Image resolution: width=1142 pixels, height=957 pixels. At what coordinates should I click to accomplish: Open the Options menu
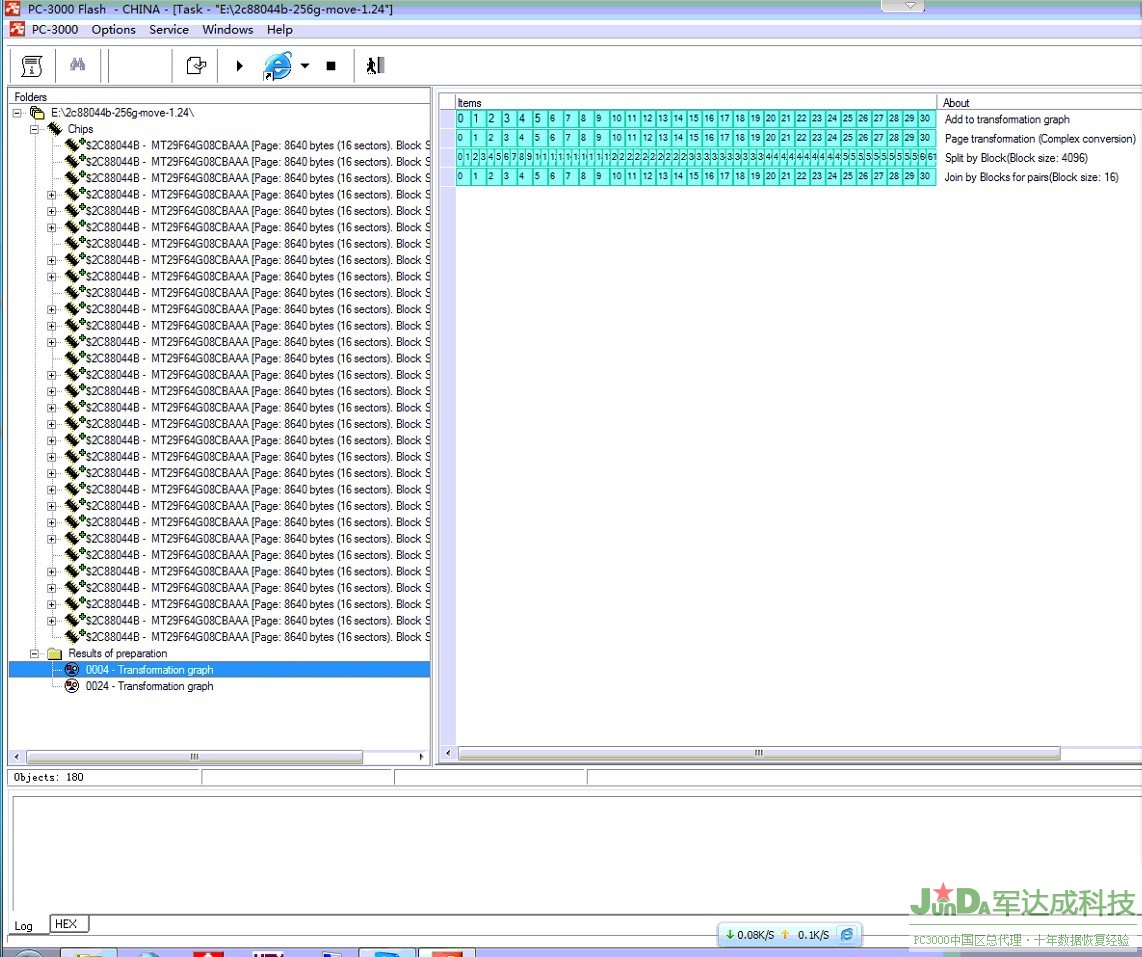(113, 29)
